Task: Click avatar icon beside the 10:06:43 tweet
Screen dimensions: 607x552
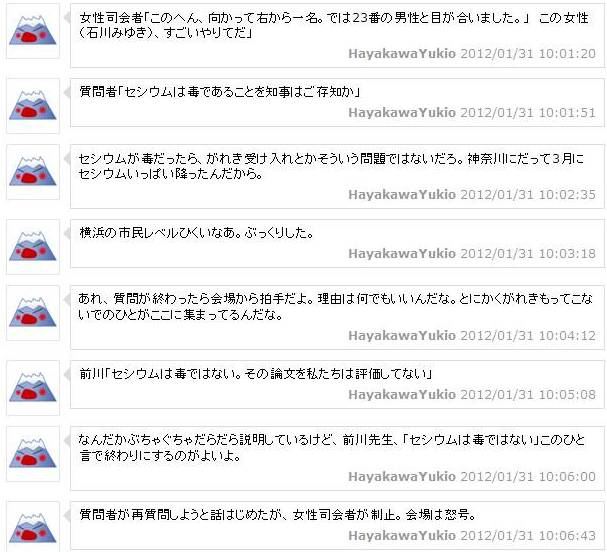Action: 33,527
